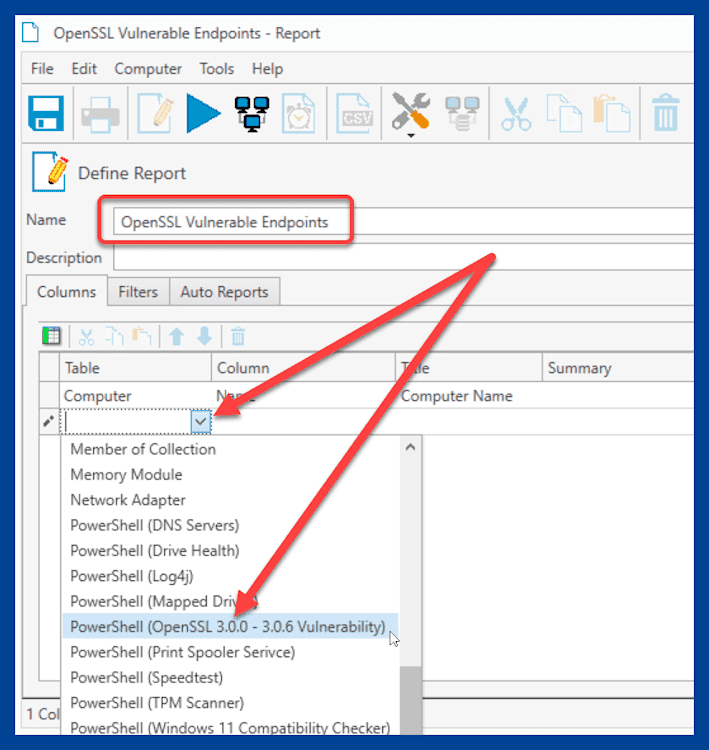Open the scheduled clock document icon
This screenshot has width=709, height=750.
(299, 113)
